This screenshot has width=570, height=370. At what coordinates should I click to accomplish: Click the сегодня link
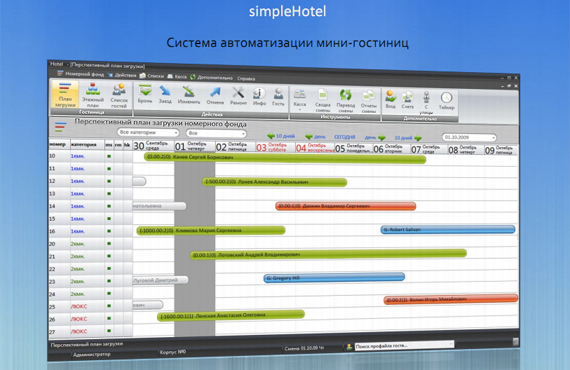pos(344,137)
